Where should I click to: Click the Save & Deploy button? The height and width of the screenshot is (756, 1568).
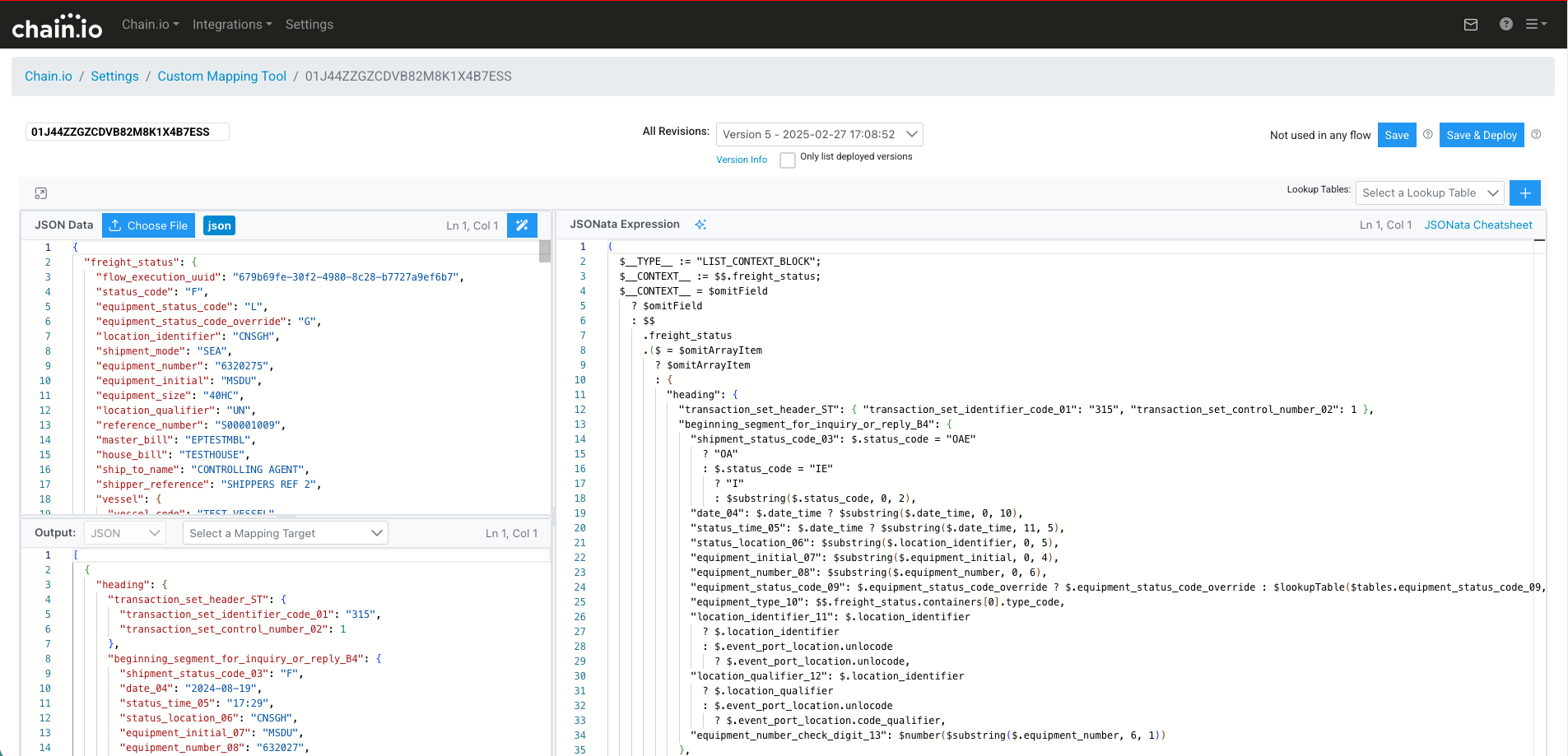[1481, 135]
